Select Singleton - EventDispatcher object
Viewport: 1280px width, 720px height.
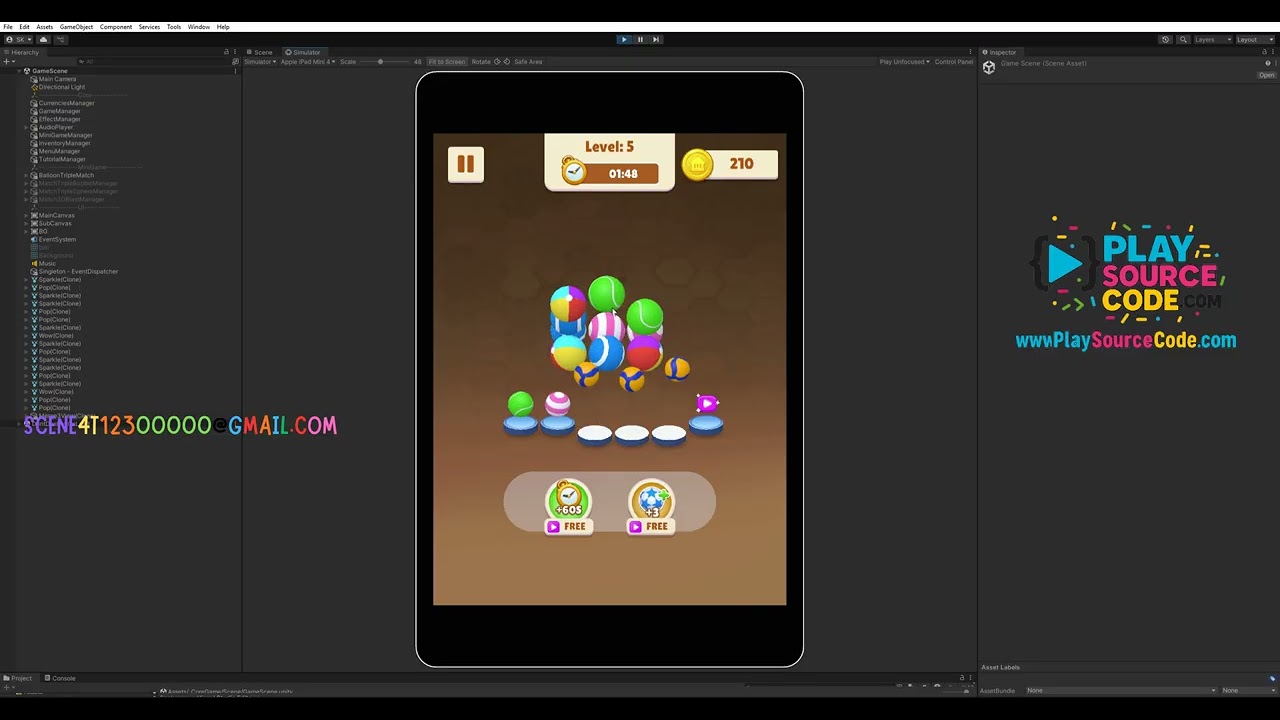pyautogui.click(x=77, y=271)
